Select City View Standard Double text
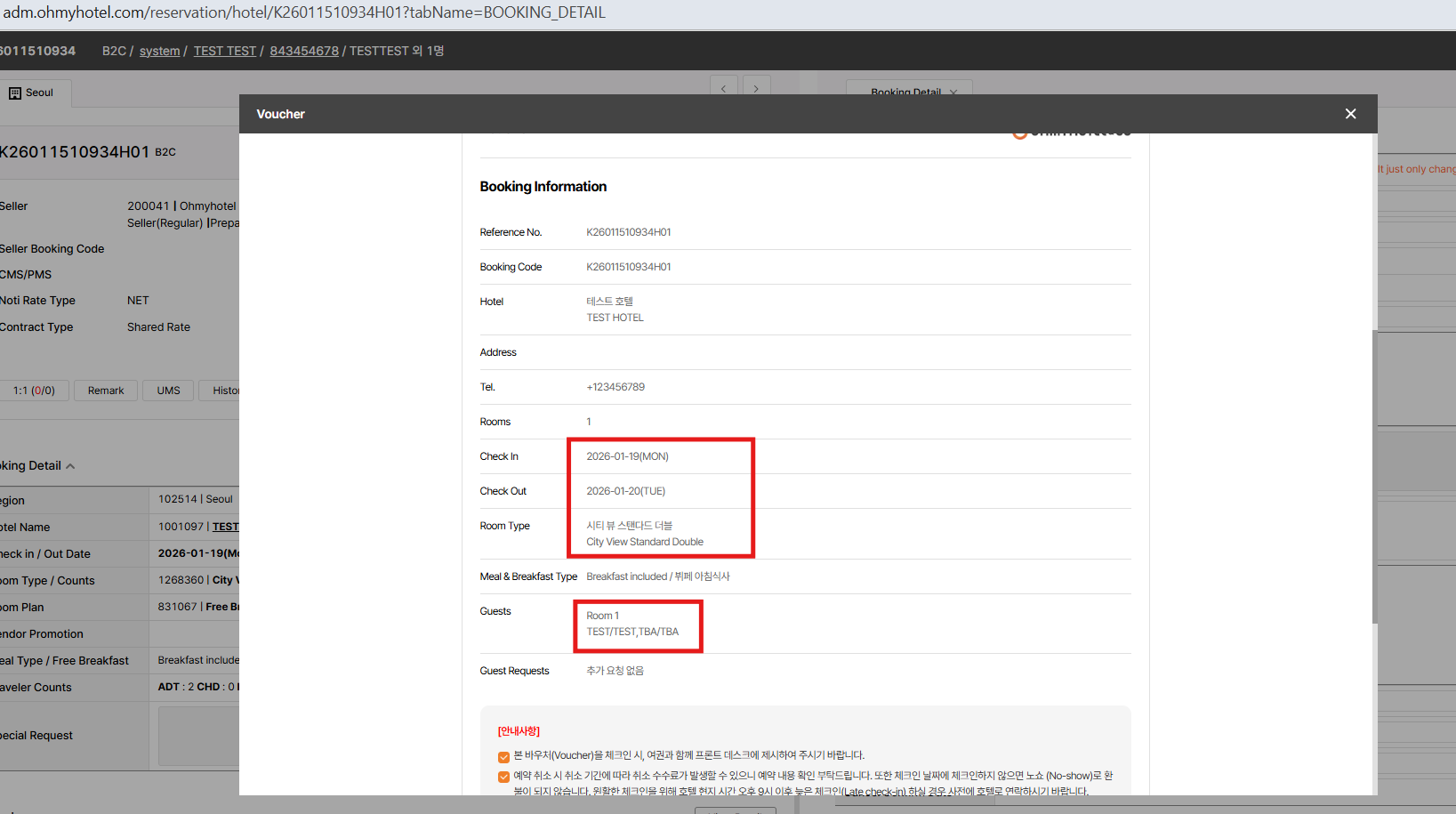The image size is (1456, 814). click(x=645, y=542)
